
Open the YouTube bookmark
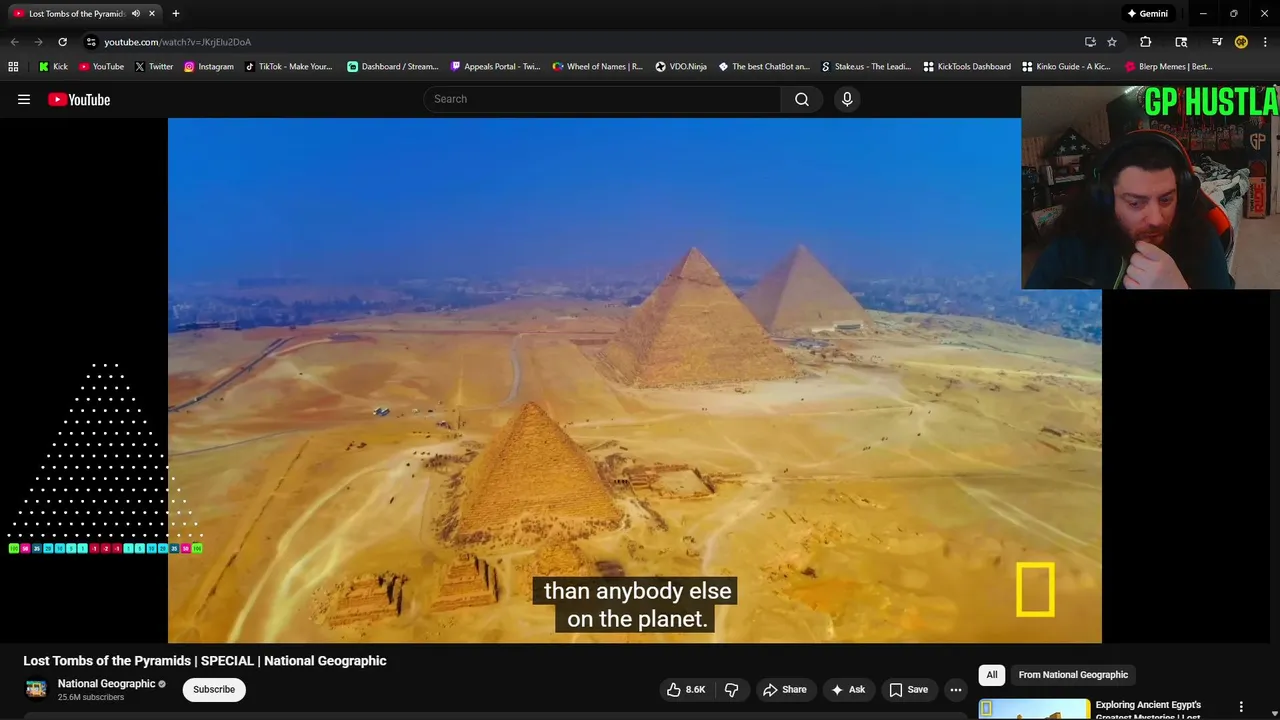tap(101, 67)
